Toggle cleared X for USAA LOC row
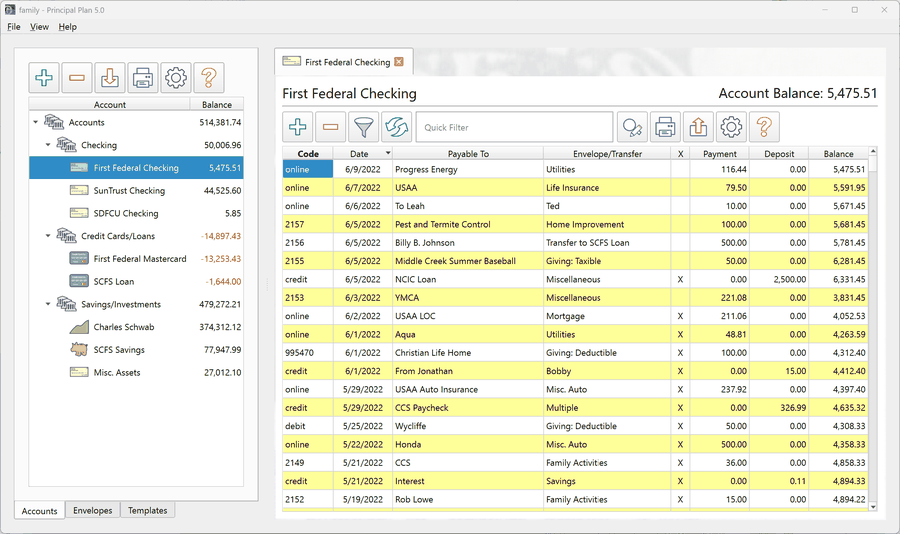Screen dimensions: 900x534 [x=680, y=316]
